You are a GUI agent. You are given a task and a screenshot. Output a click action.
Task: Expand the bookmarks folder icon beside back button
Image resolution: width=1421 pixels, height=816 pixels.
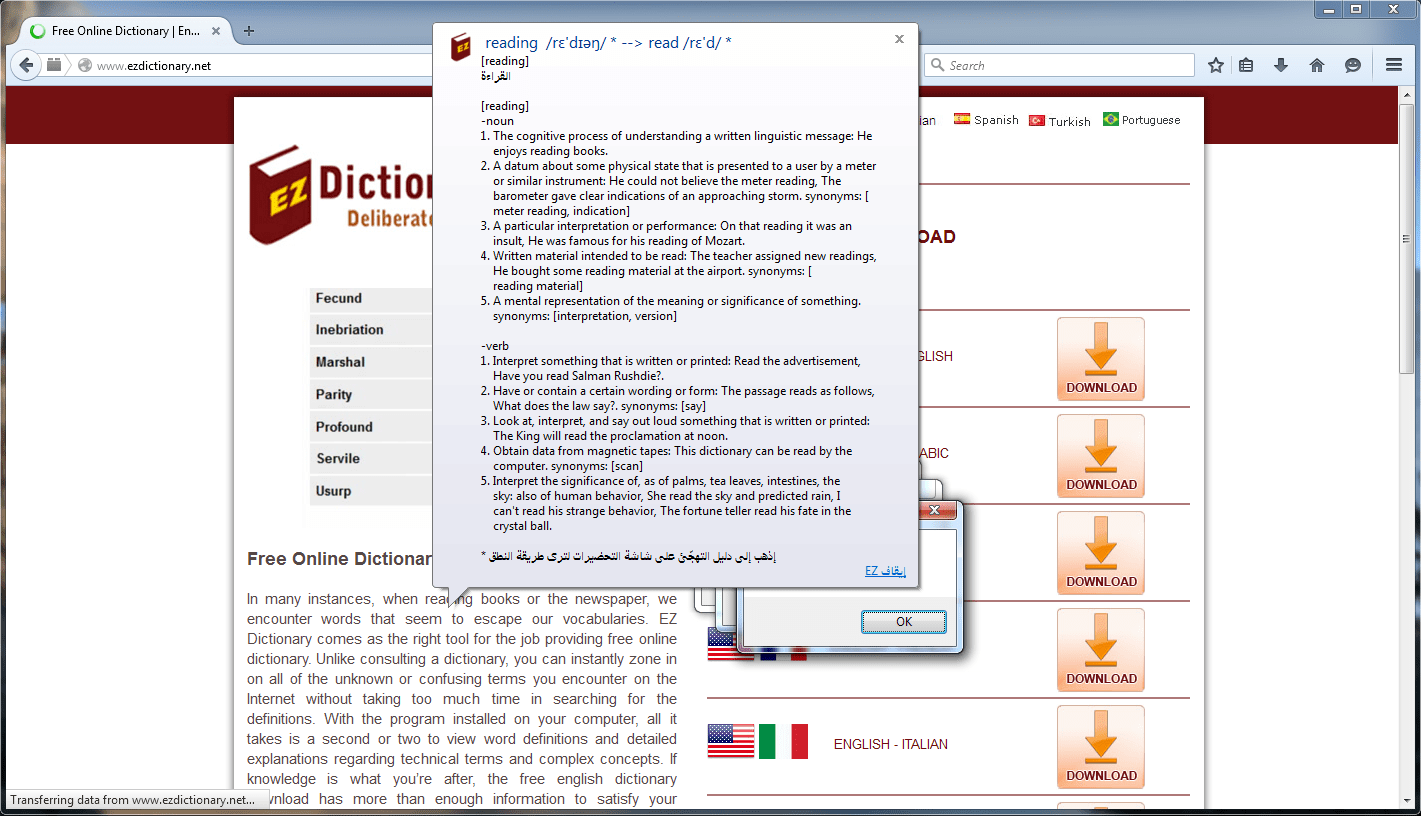(x=54, y=64)
